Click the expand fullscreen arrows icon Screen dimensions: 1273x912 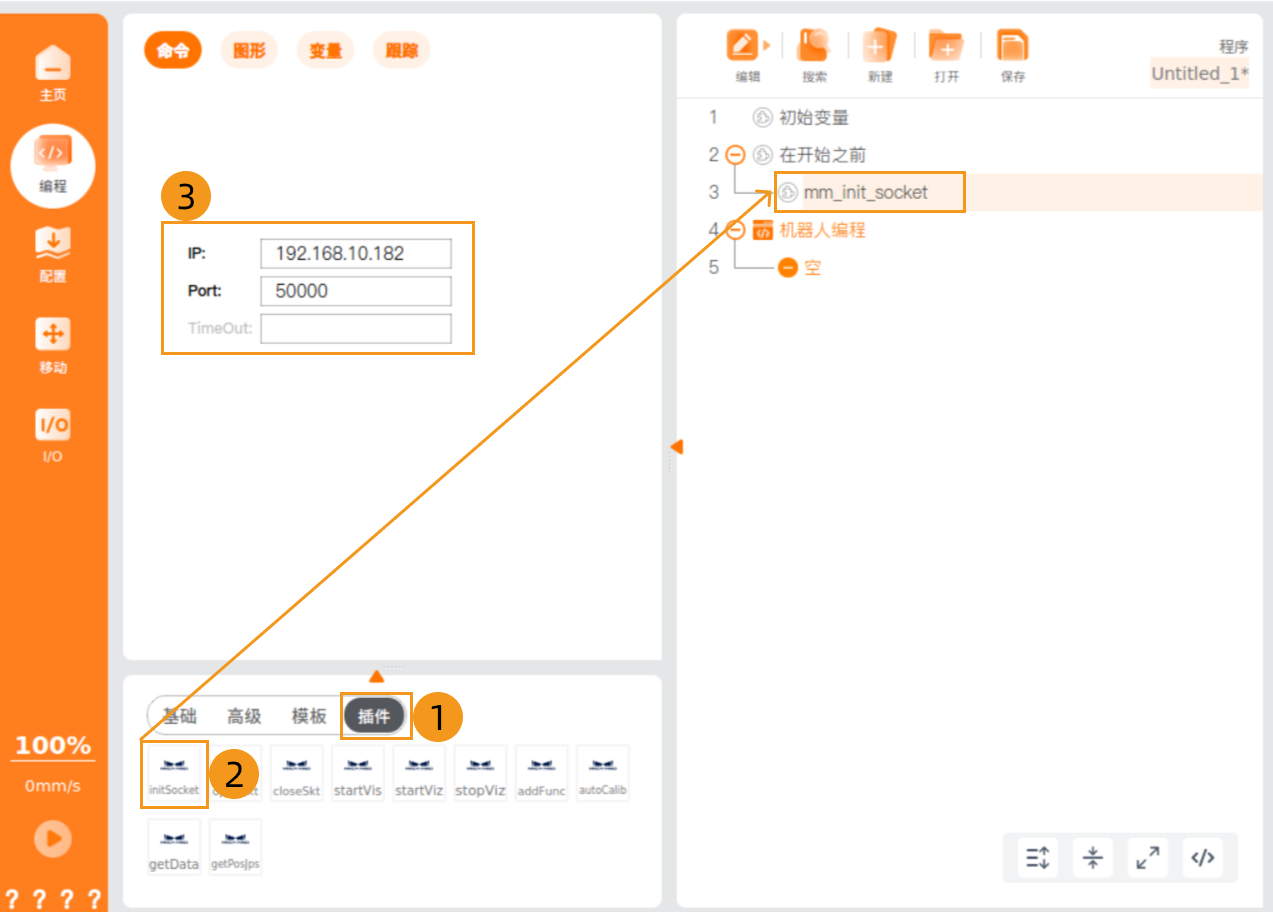1148,857
